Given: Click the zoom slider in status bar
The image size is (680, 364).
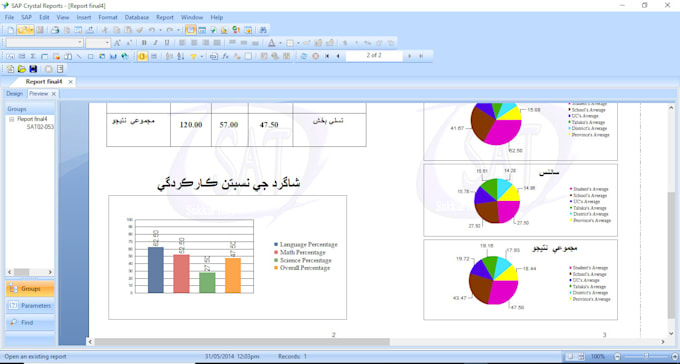Looking at the screenshot, I should coord(645,356).
